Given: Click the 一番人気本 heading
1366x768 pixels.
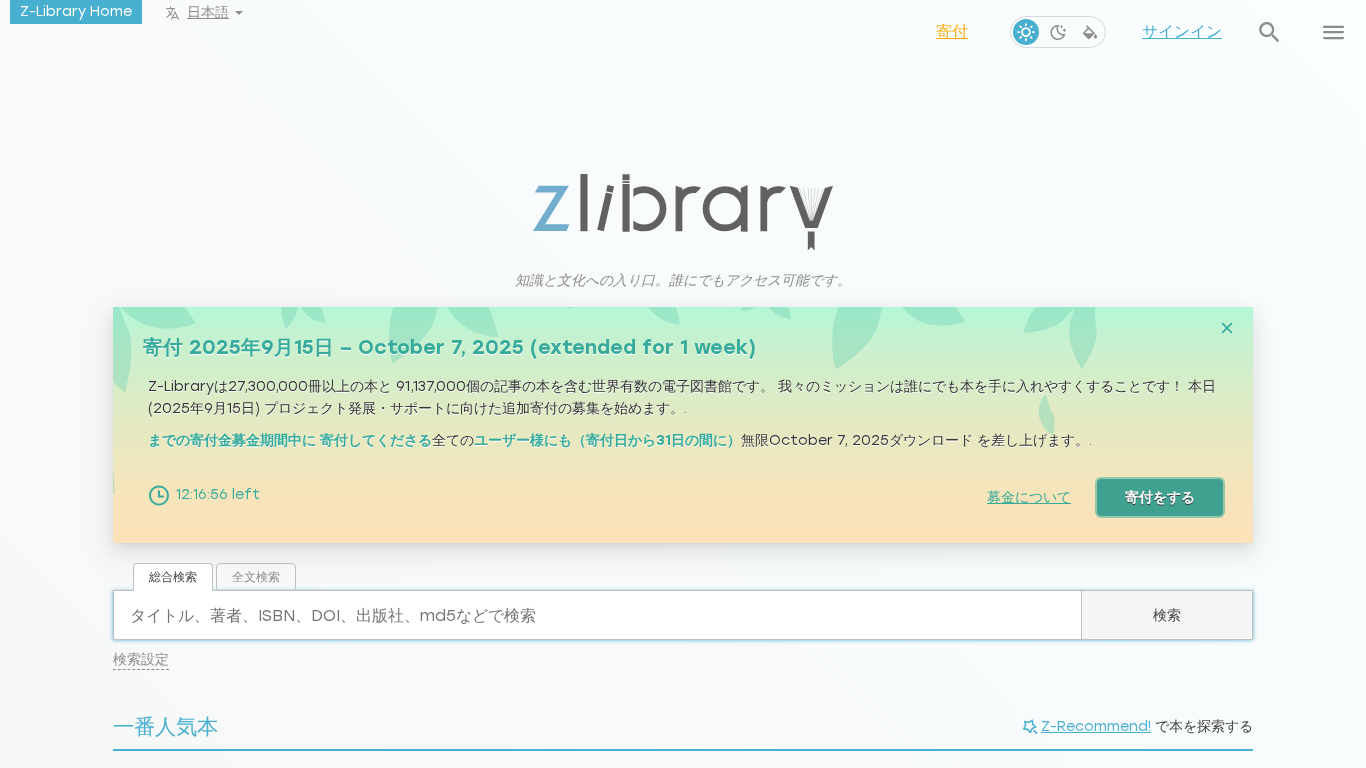Looking at the screenshot, I should click(x=165, y=727).
